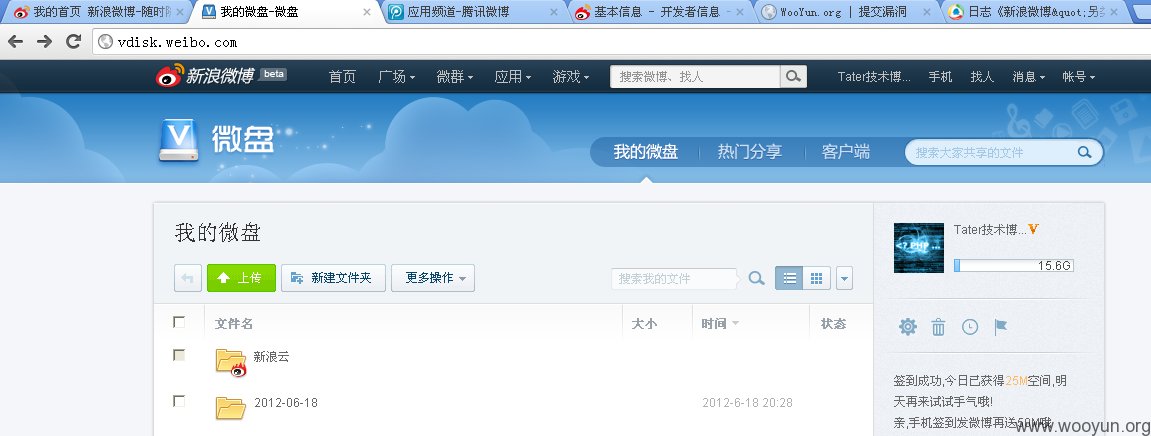The height and width of the screenshot is (436, 1151).
Task: Click the browser back arrow
Action: (15, 41)
